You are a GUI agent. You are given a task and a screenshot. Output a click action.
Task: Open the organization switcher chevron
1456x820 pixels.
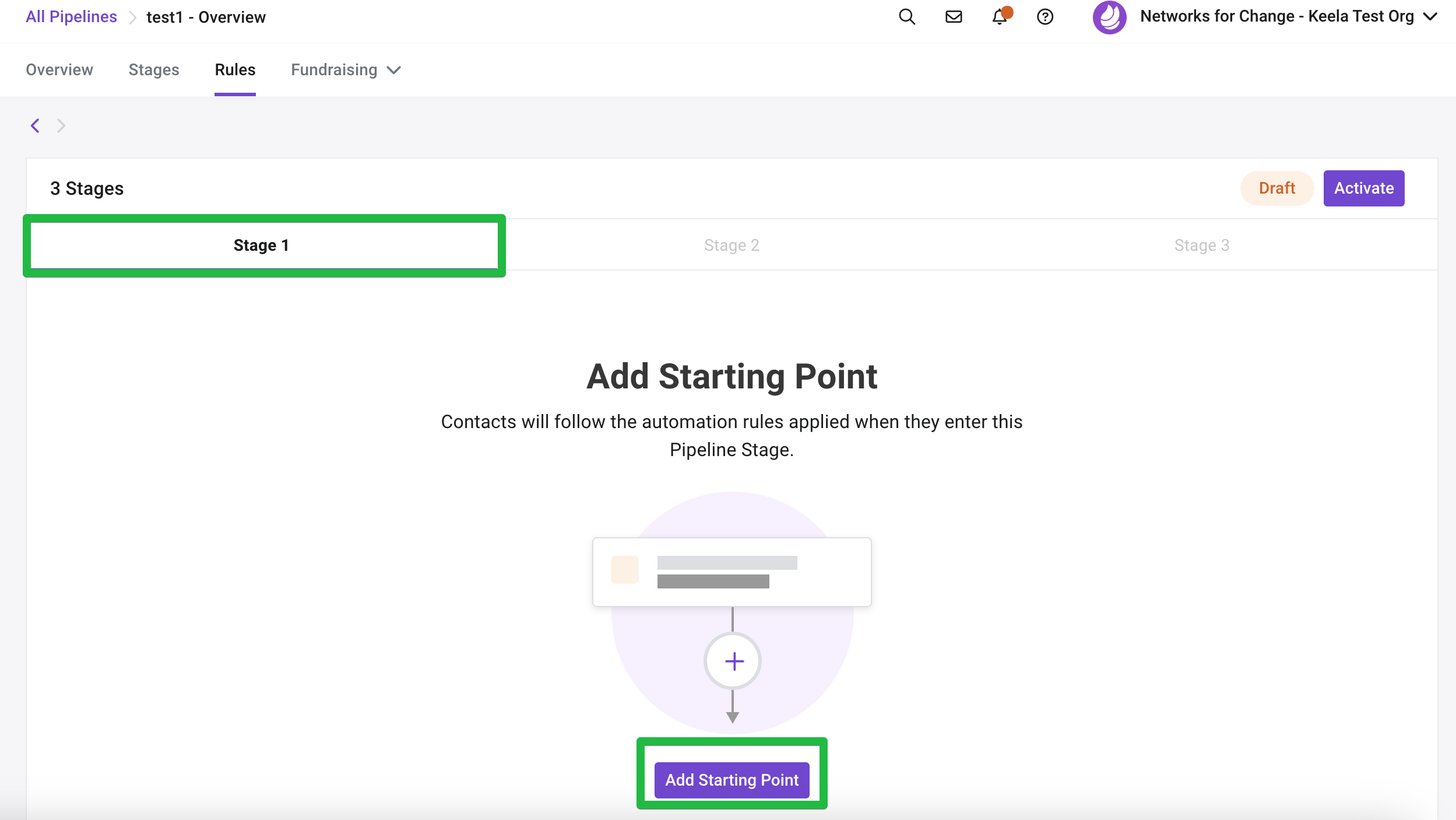pyautogui.click(x=1430, y=17)
